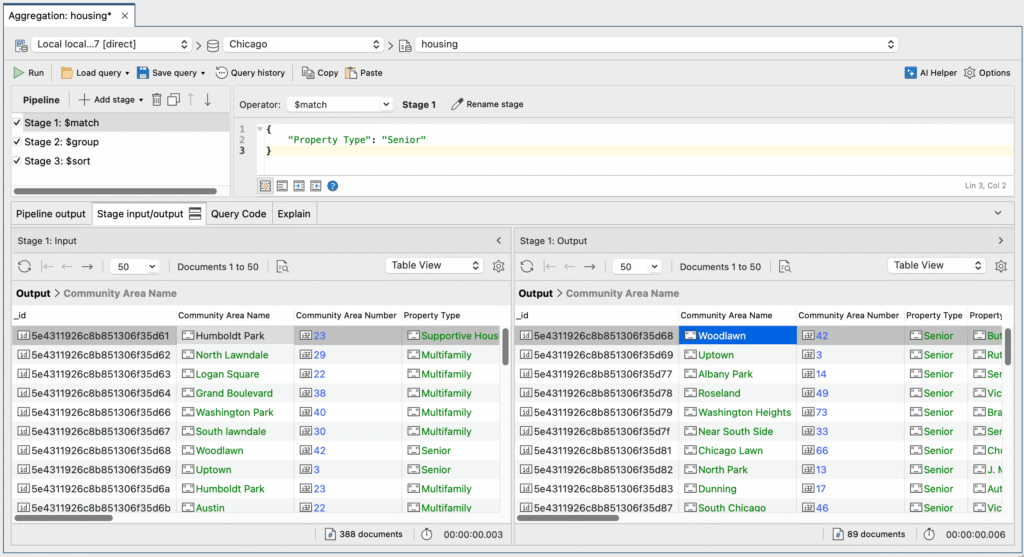This screenshot has width=1024, height=557.
Task: Refresh the Stage 1 Input results
Action: [x=25, y=266]
